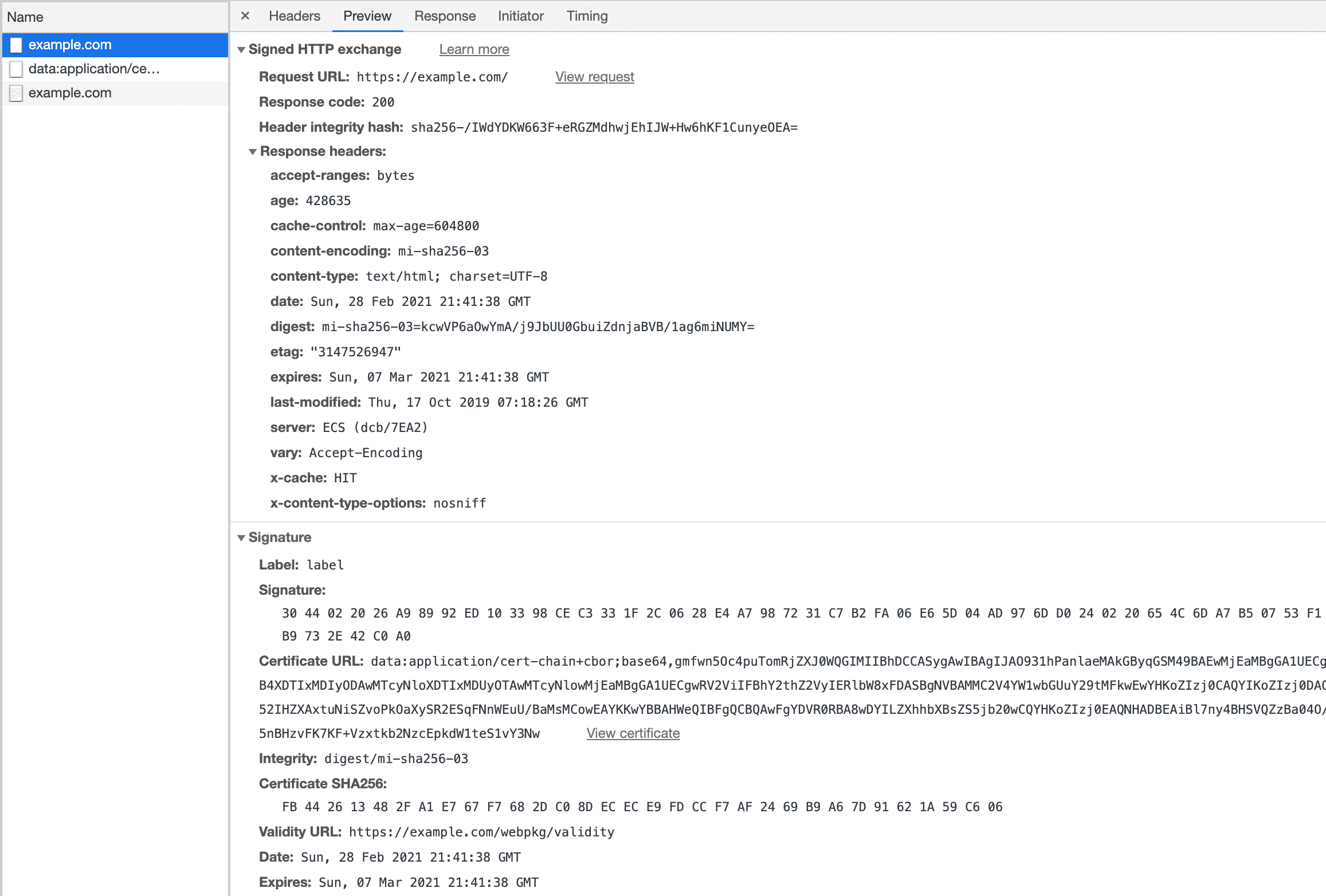This screenshot has width=1326, height=896.
Task: Select the Preview tab
Action: tap(367, 16)
